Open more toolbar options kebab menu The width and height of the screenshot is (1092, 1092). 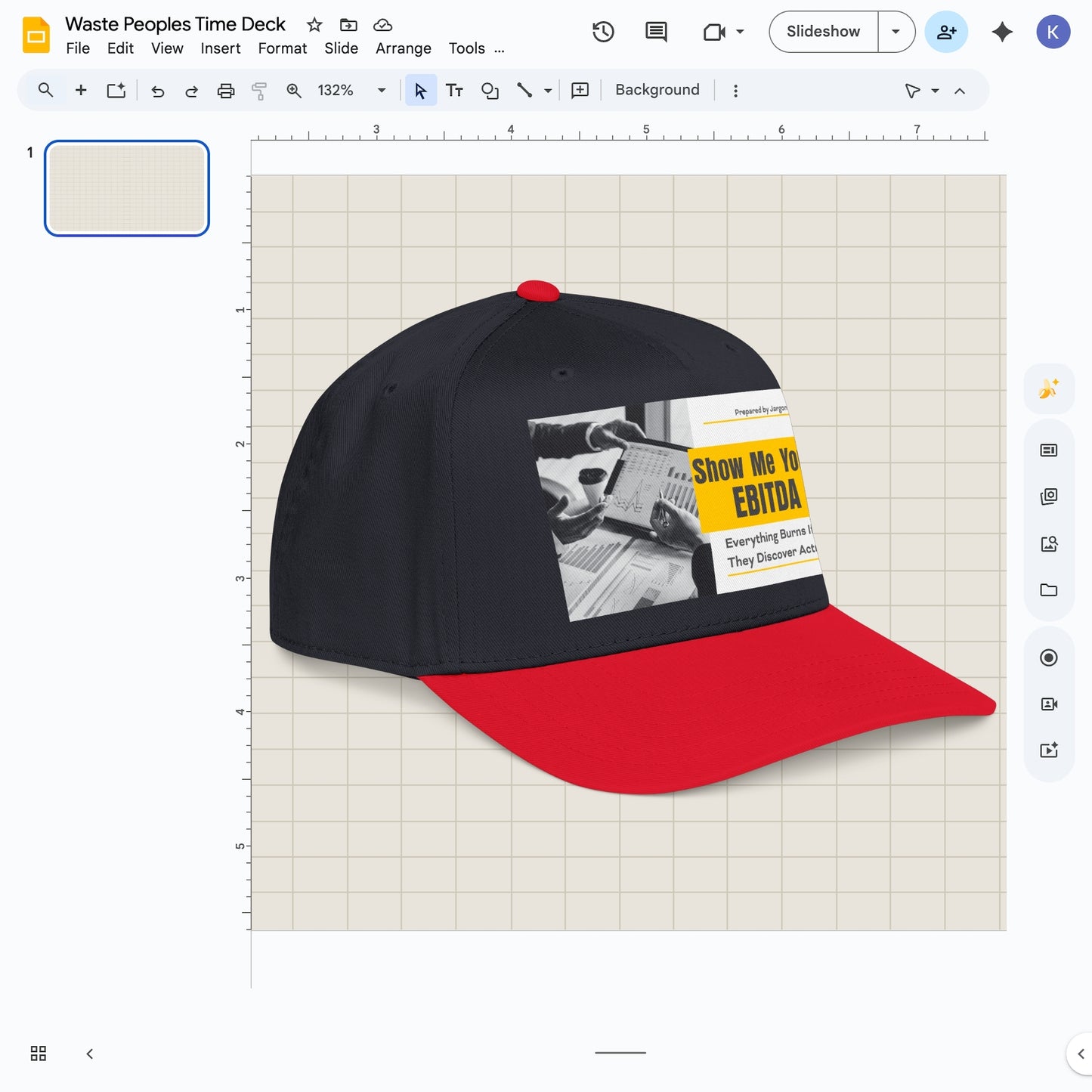[x=735, y=91]
